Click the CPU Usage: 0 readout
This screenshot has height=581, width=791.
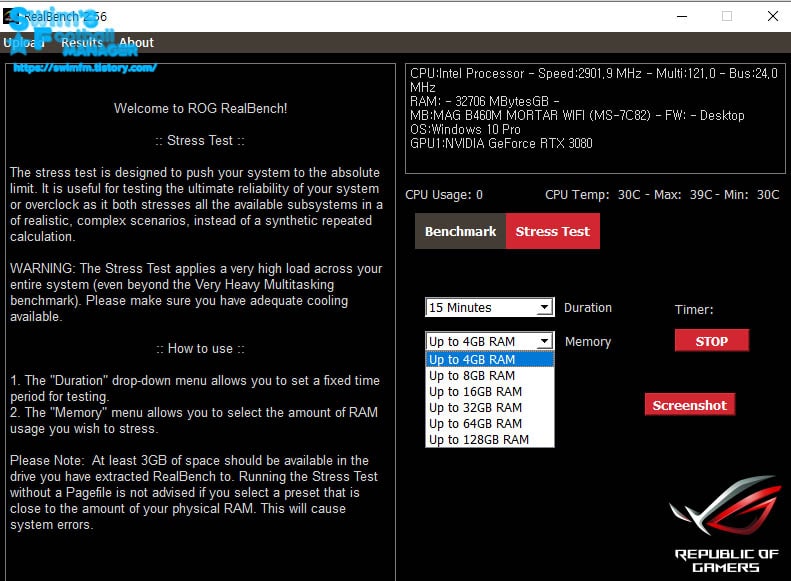[x=443, y=195]
